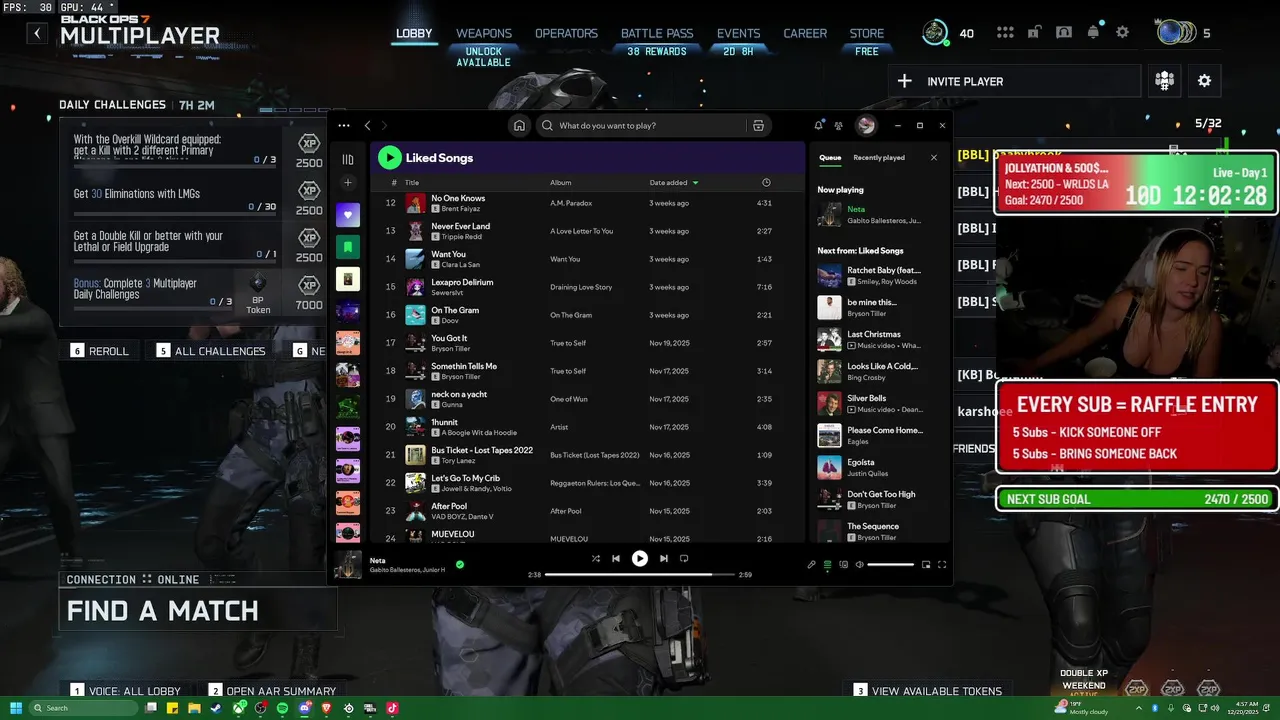Open artist link Bryson Tiller under You Got It
Image resolution: width=1280 pixels, height=720 pixels.
tap(455, 349)
